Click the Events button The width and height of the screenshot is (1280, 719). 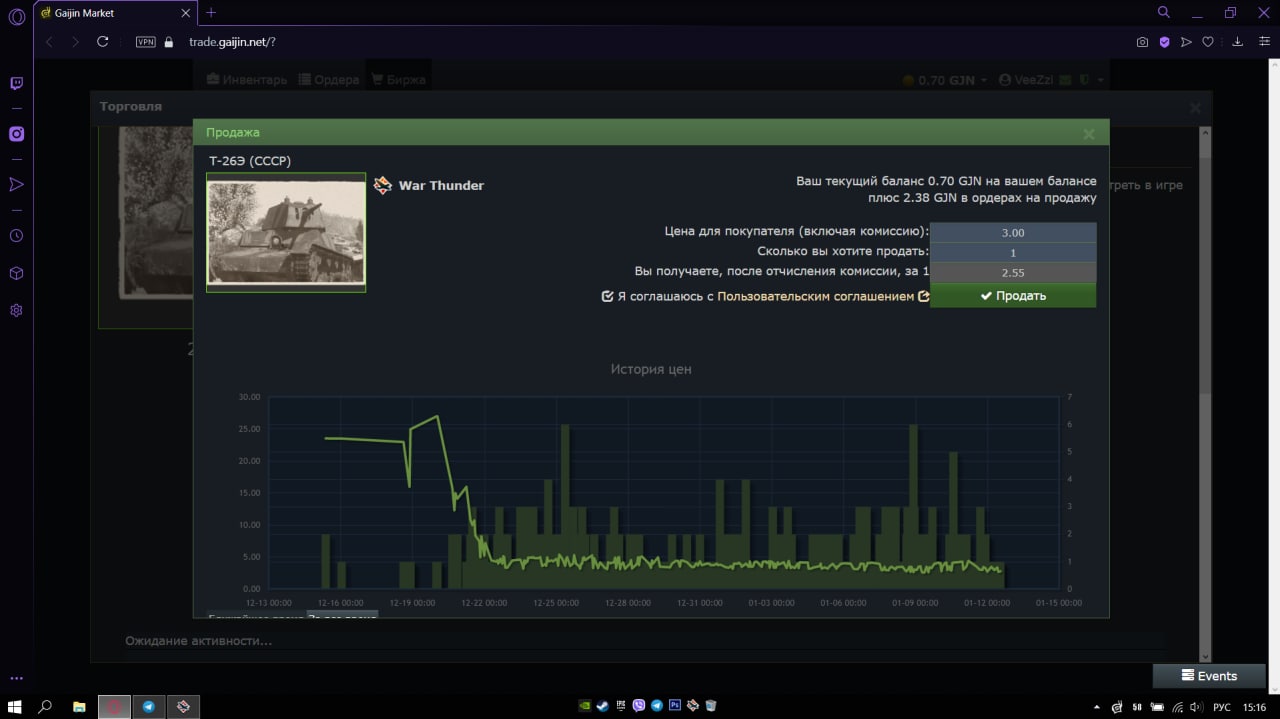tap(1208, 676)
